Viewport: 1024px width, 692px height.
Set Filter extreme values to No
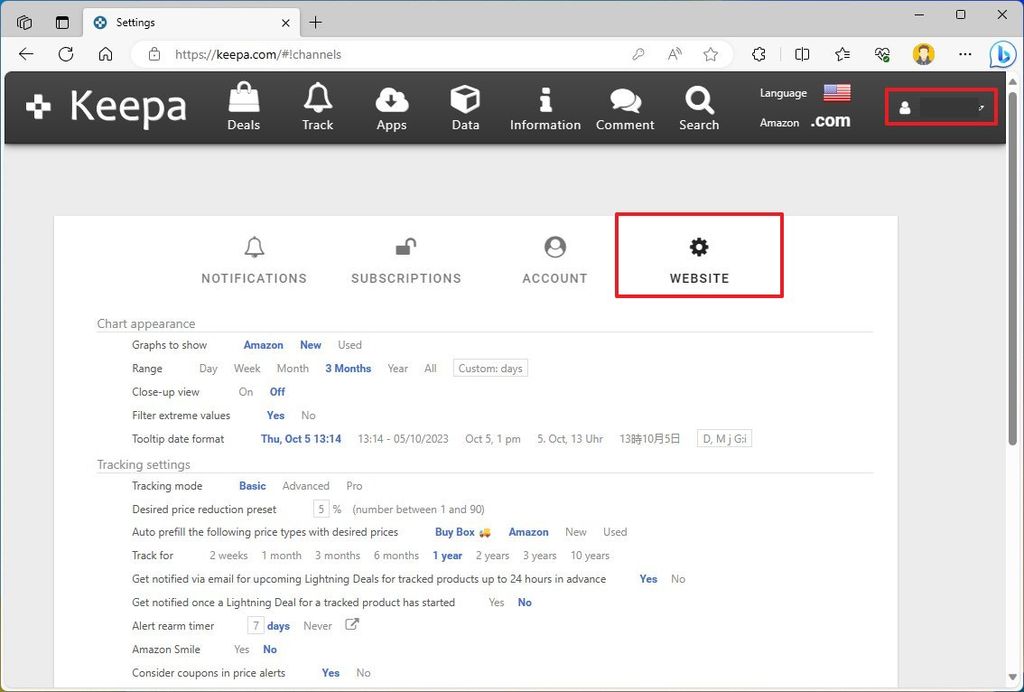point(308,415)
